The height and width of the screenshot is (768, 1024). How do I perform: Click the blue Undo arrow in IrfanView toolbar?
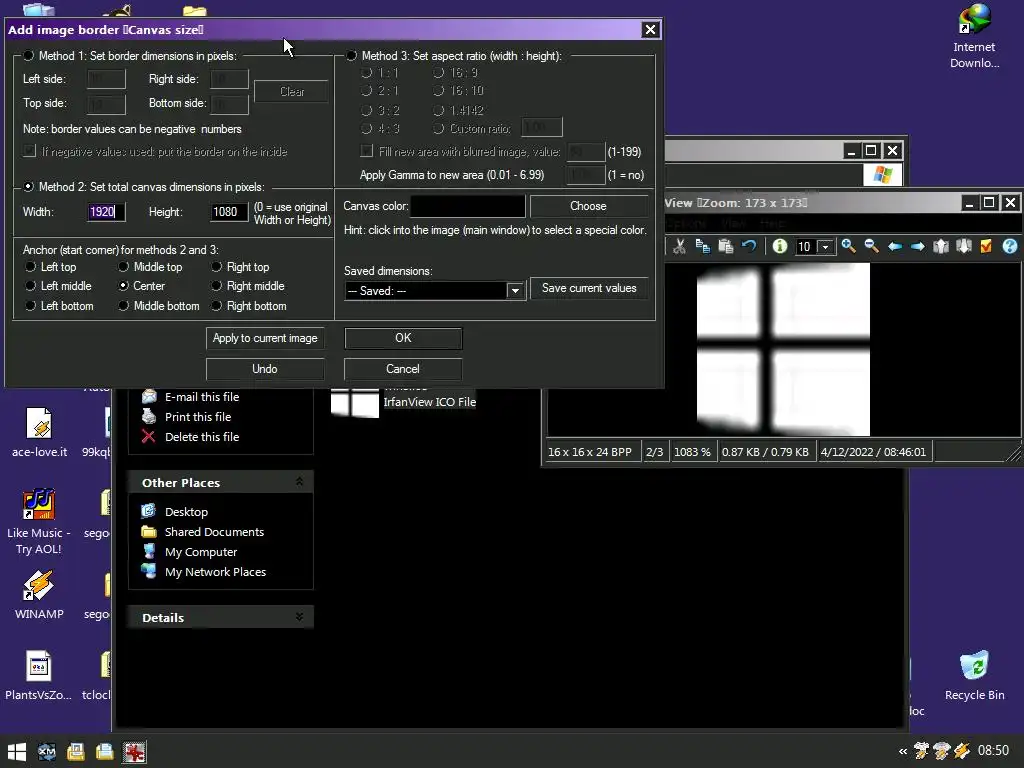(749, 246)
